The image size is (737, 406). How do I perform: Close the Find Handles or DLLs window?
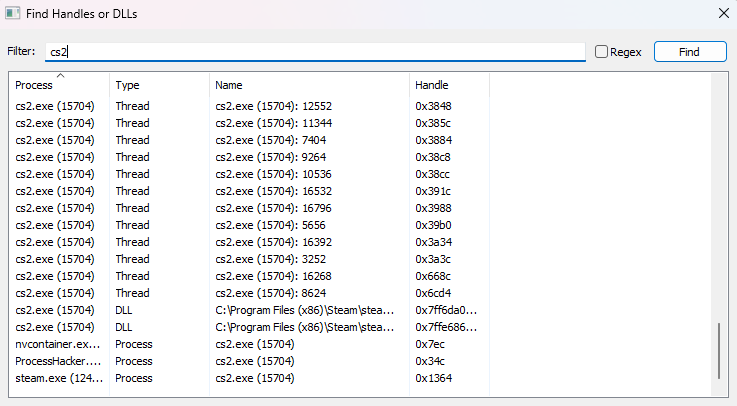(722, 14)
